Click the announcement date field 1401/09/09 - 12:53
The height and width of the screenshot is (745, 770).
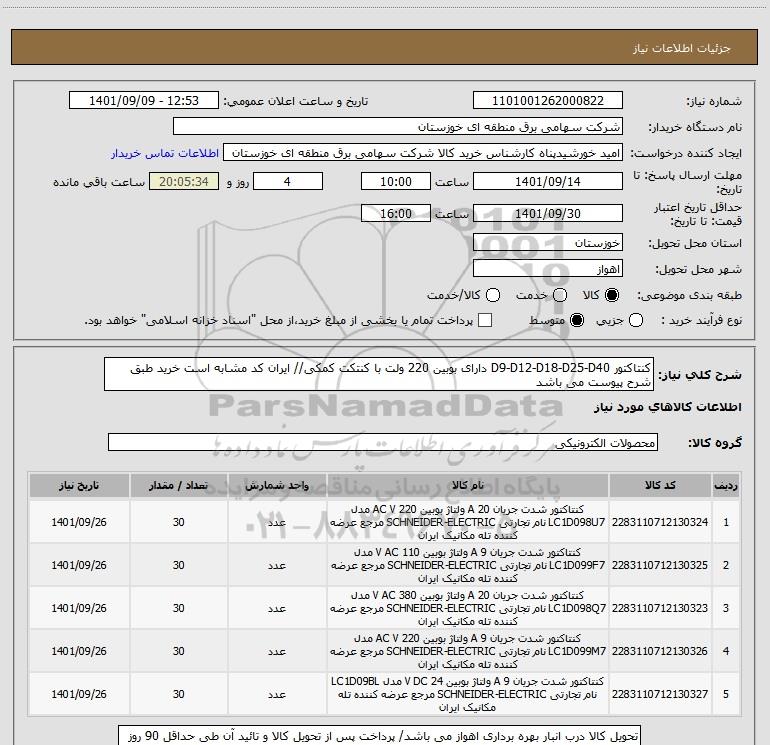(x=144, y=101)
